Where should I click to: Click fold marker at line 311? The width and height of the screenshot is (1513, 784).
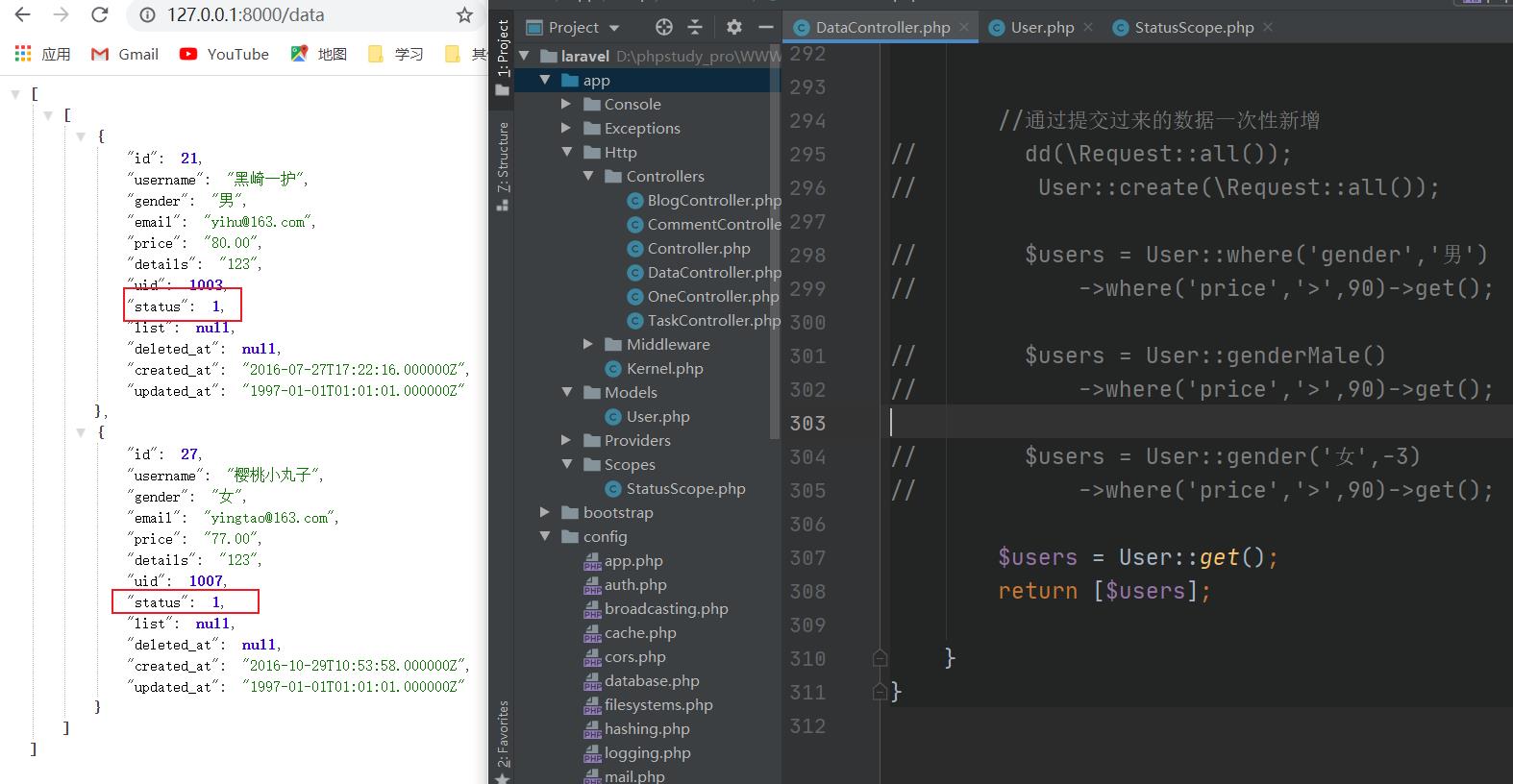point(880,692)
